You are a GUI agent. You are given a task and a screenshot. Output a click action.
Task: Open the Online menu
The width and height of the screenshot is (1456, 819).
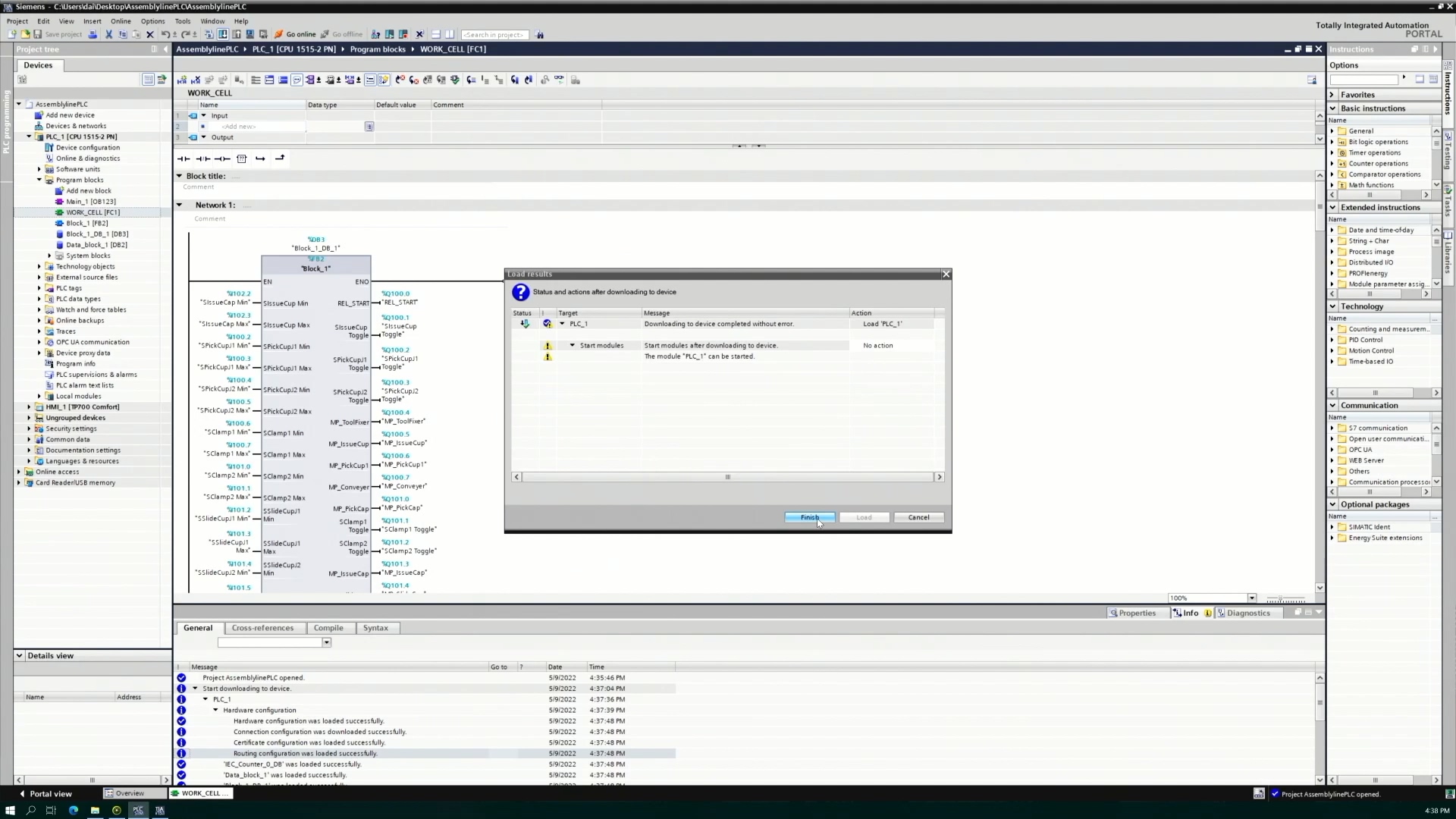tap(121, 21)
